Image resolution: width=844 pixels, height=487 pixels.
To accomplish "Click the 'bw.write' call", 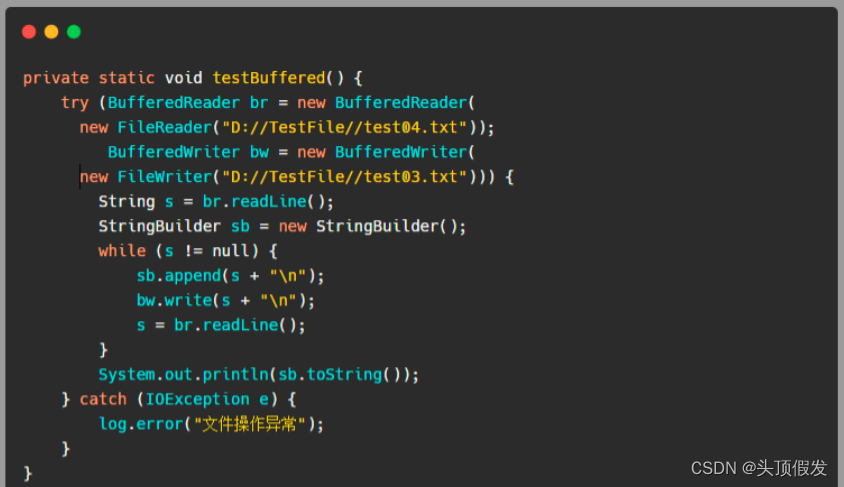I will coord(174,301).
